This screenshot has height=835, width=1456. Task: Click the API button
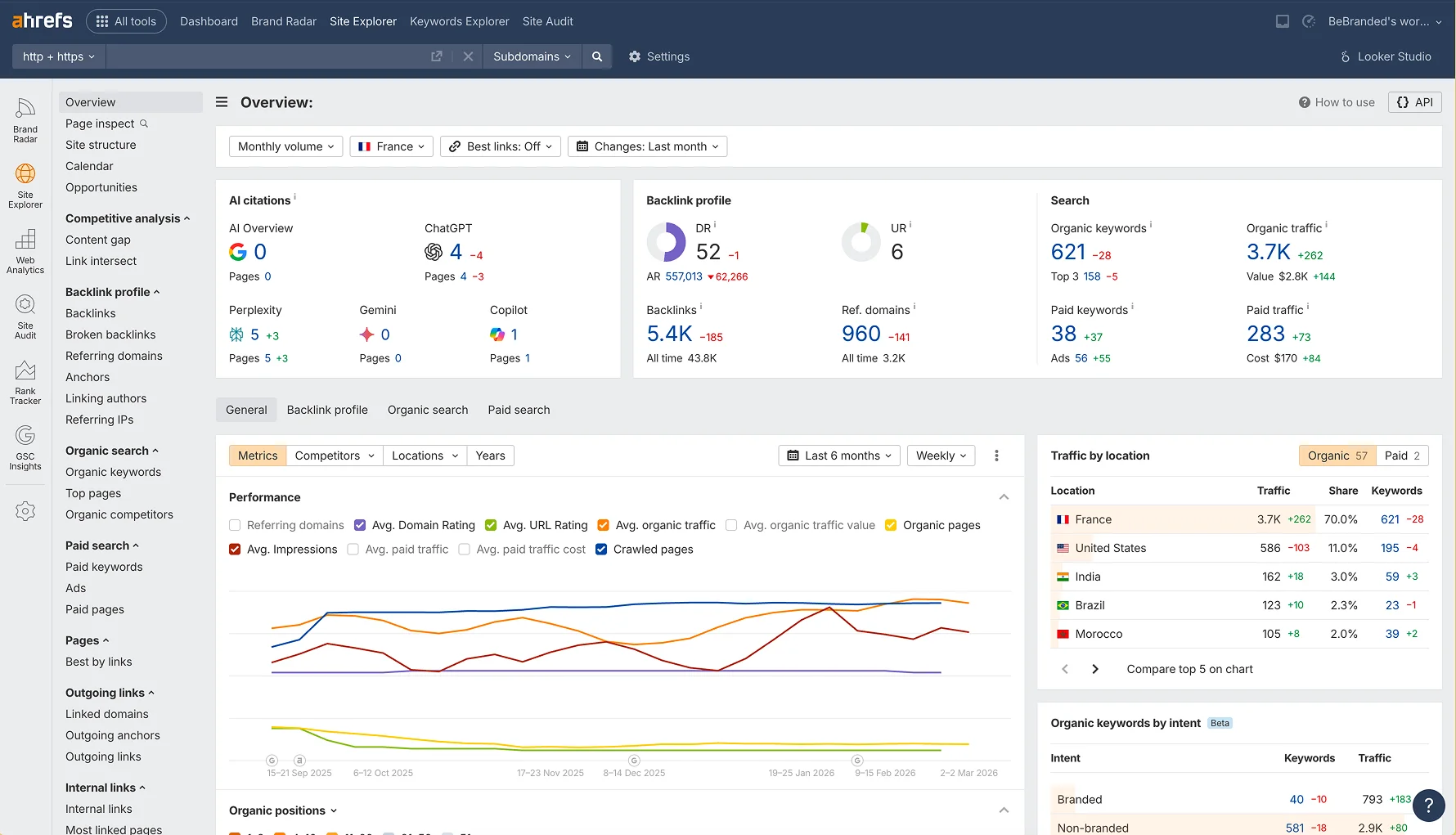pyautogui.click(x=1414, y=102)
